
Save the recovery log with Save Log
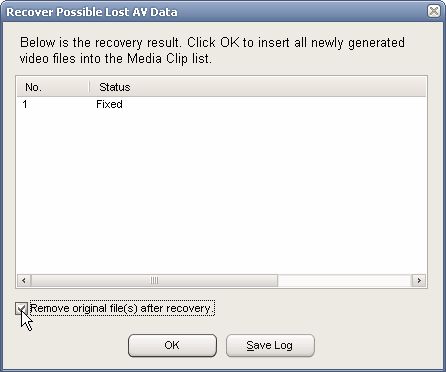tap(270, 345)
